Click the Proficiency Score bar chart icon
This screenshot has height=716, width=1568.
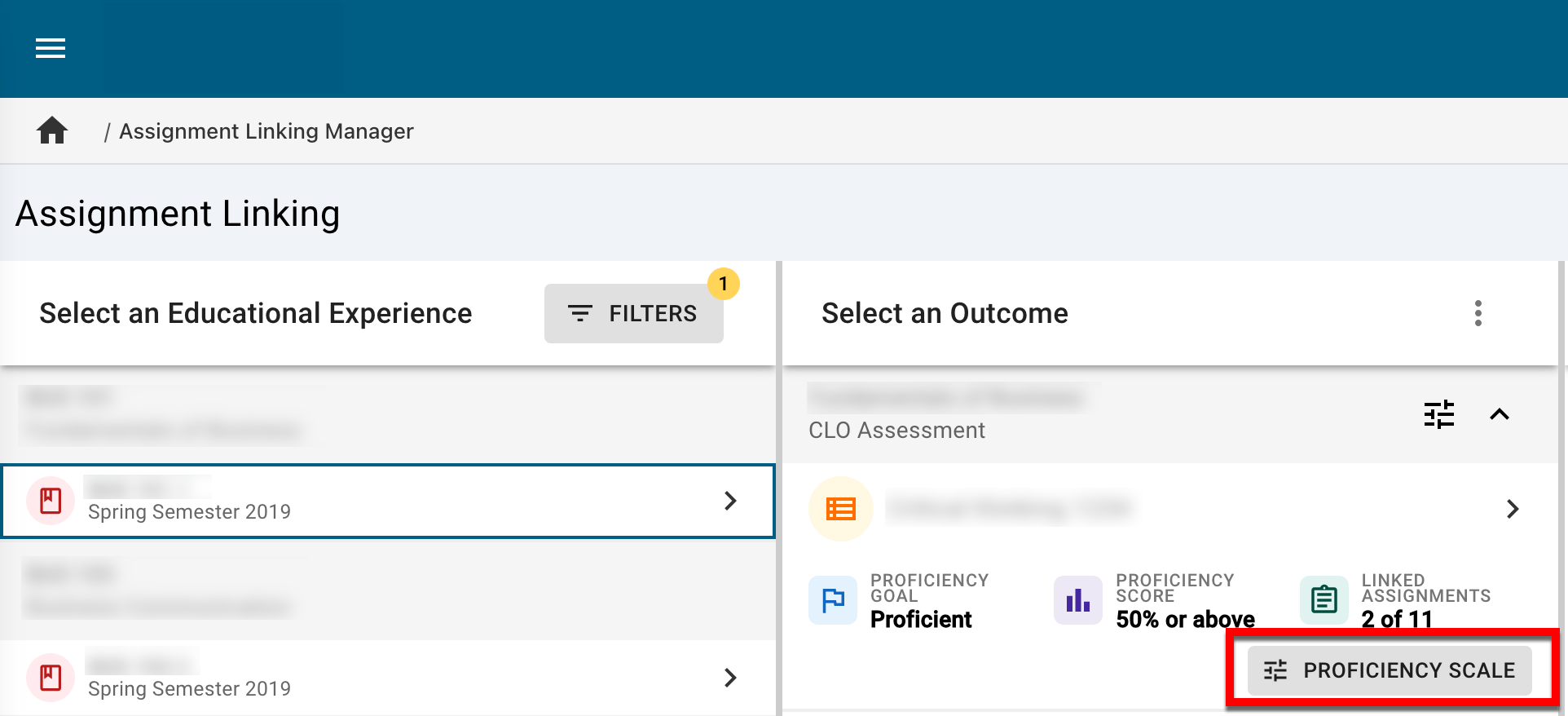click(x=1077, y=600)
